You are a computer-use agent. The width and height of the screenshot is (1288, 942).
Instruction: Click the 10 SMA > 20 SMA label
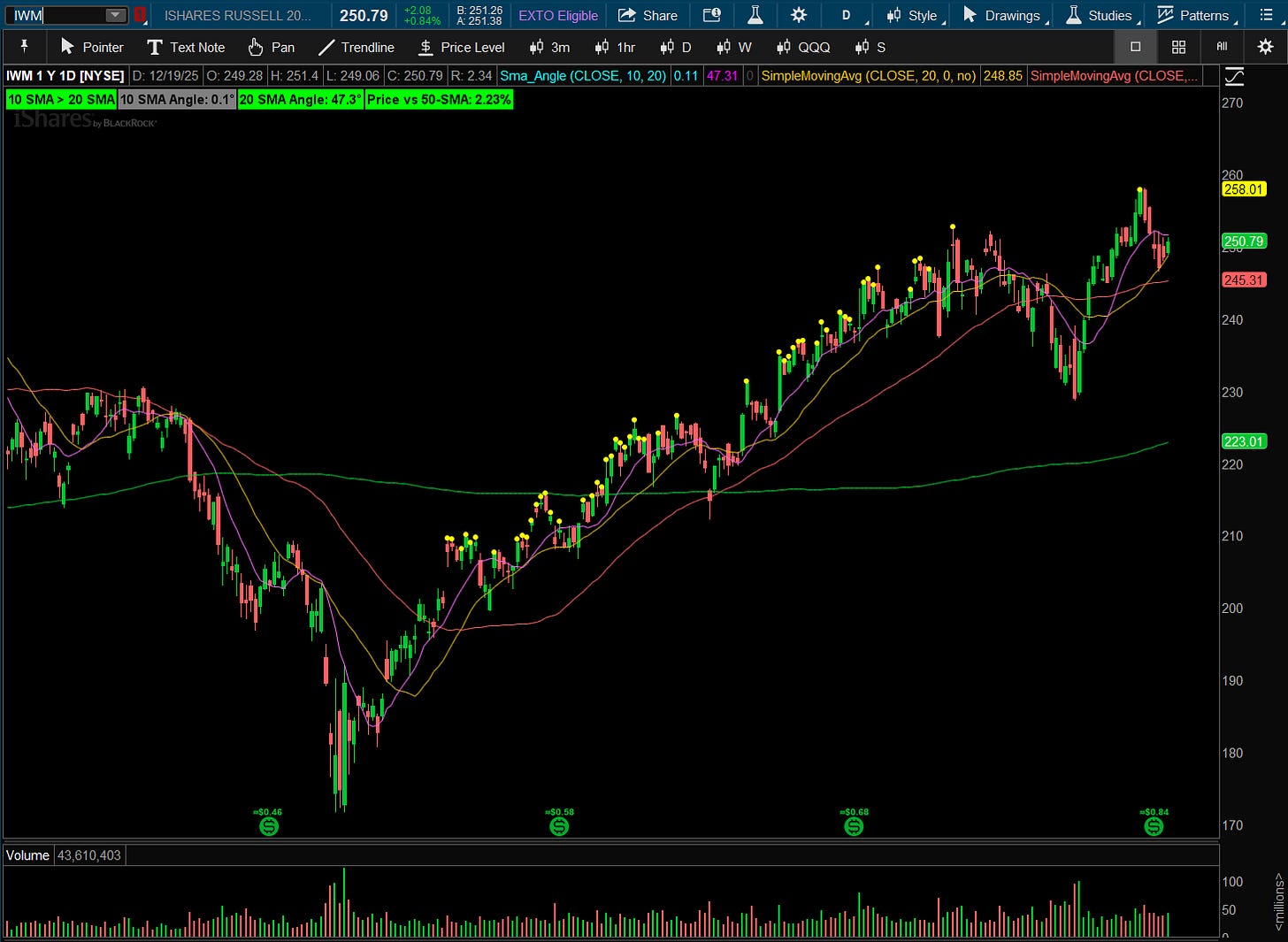(61, 99)
